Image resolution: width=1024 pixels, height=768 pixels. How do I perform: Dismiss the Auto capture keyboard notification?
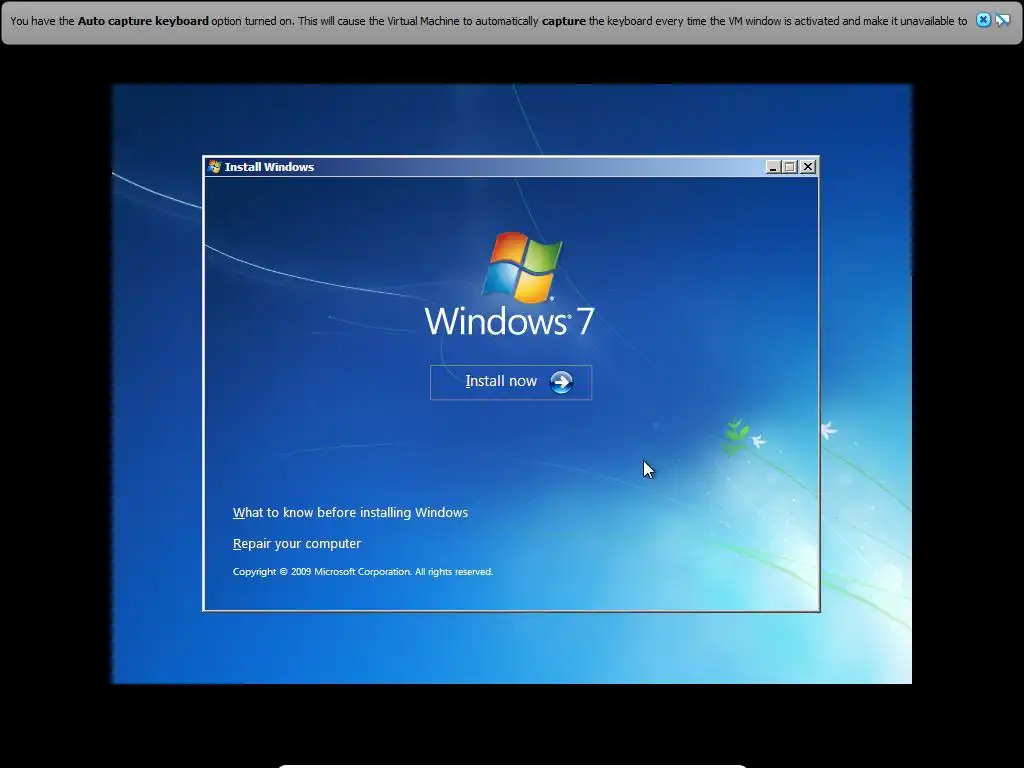pyautogui.click(x=983, y=20)
